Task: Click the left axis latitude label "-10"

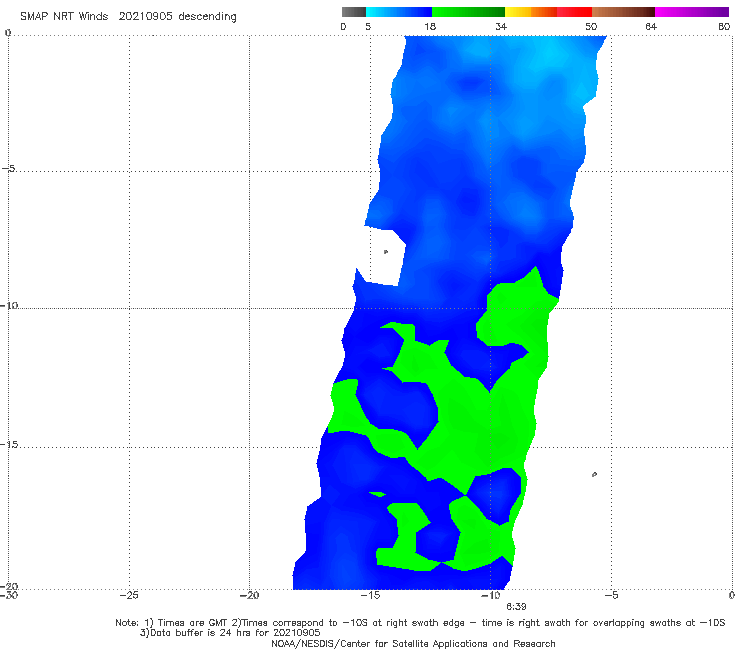Action: [9, 305]
